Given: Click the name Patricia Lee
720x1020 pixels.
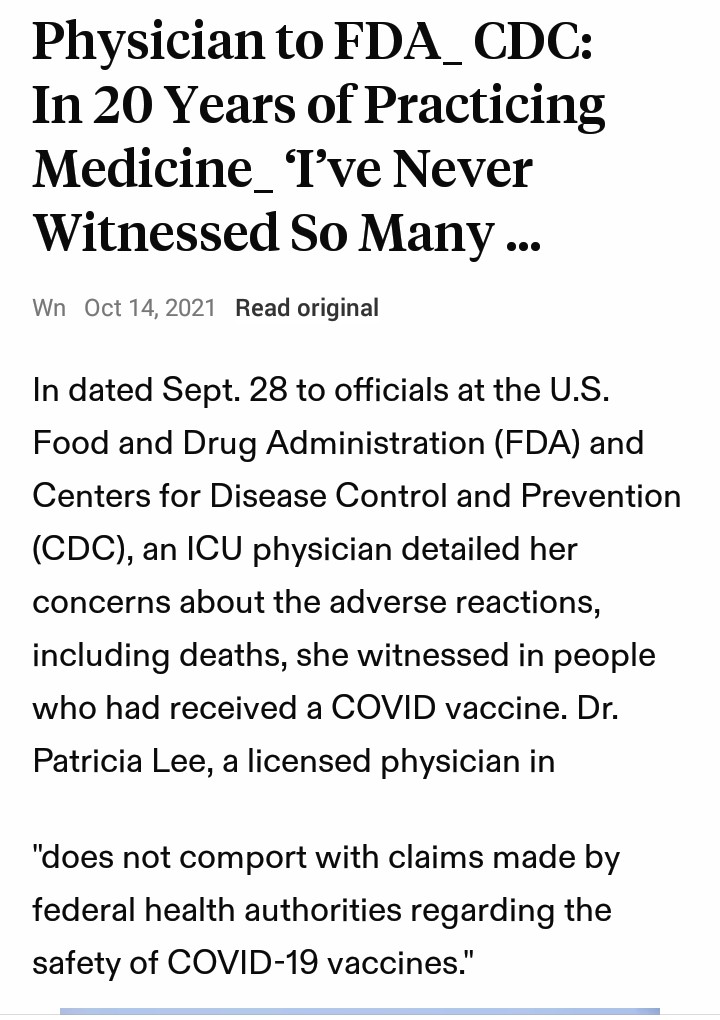Looking at the screenshot, I should [x=126, y=761].
